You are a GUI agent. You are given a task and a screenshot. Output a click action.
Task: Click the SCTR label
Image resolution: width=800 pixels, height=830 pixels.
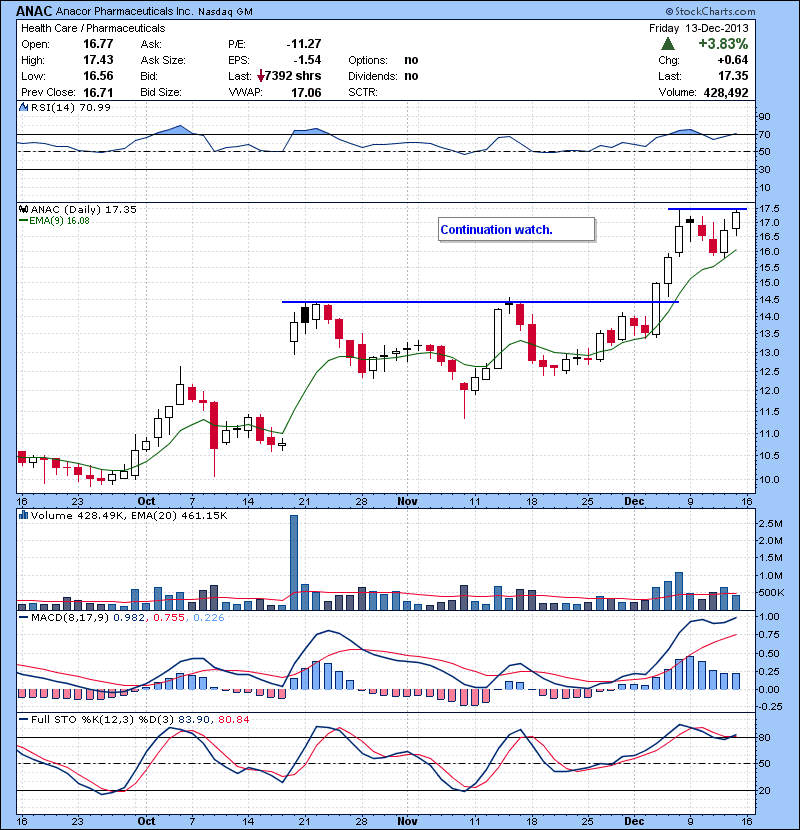pos(363,93)
